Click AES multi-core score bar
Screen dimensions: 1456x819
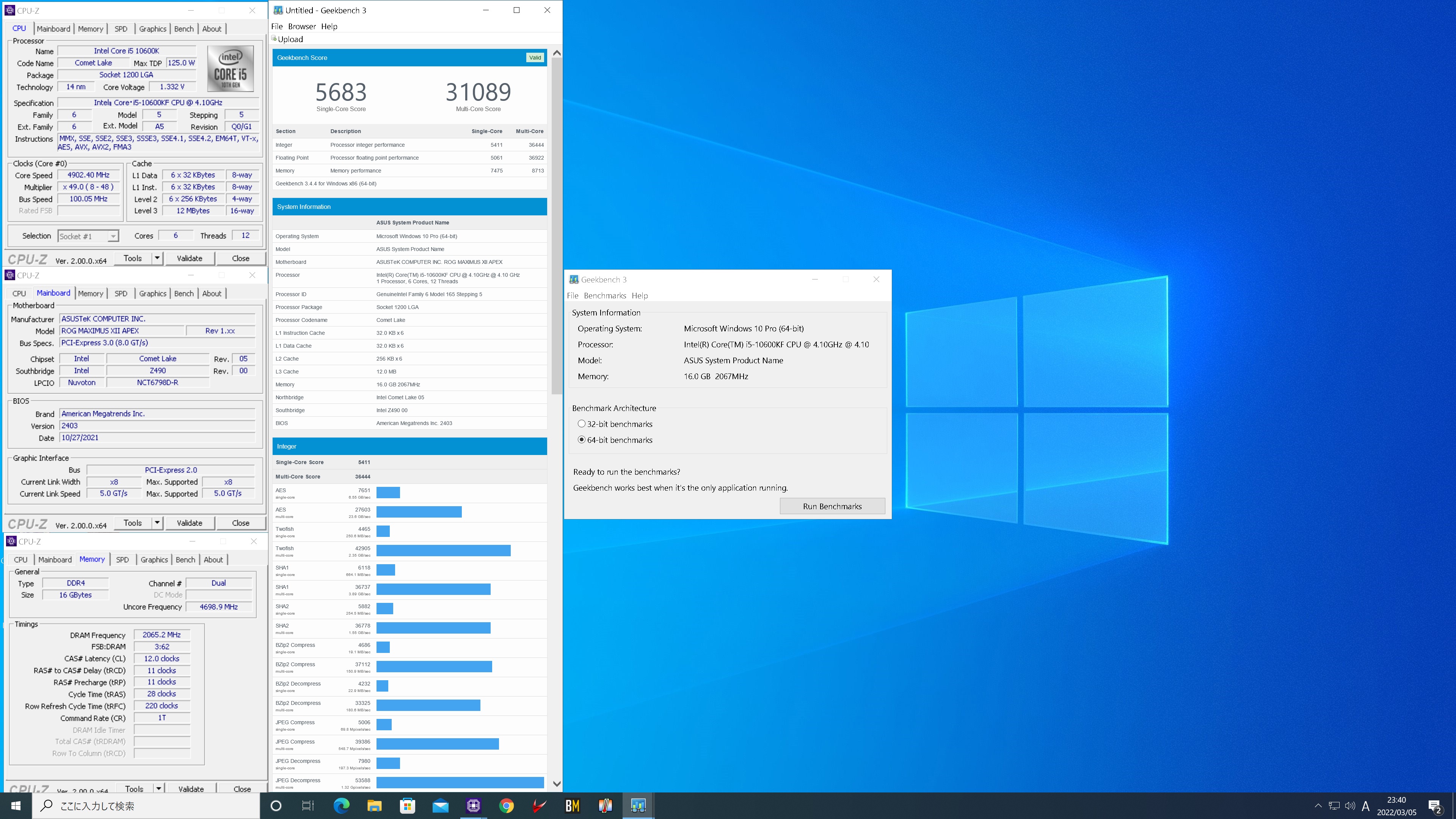click(419, 511)
